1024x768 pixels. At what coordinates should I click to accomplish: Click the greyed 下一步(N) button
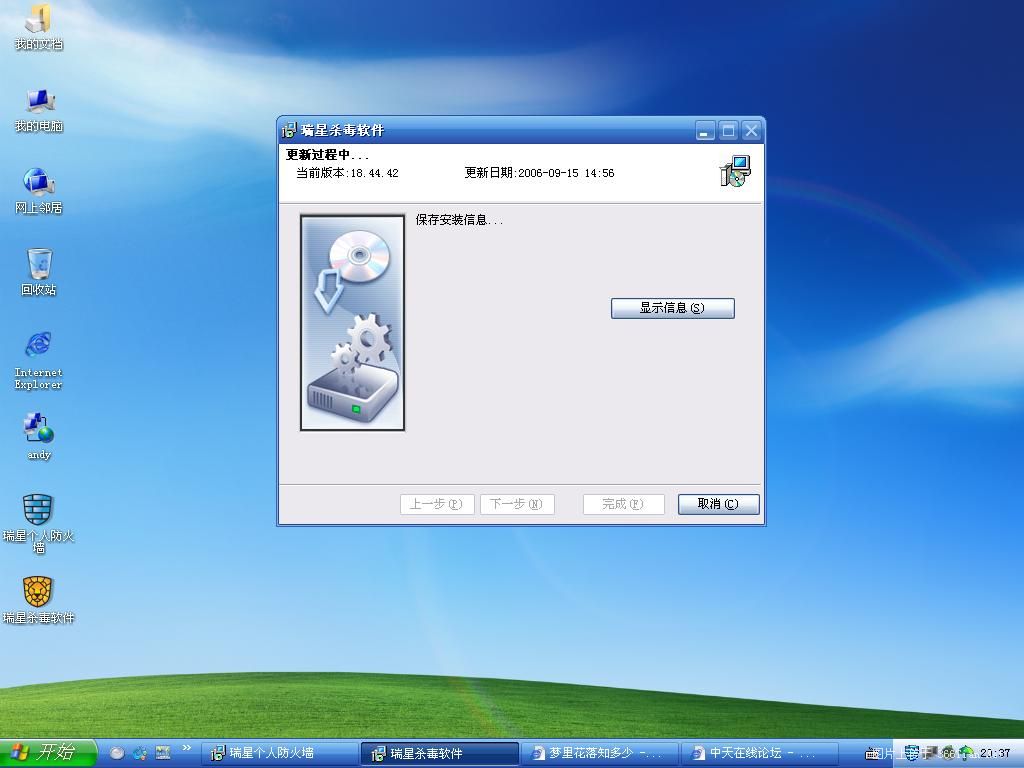point(517,504)
